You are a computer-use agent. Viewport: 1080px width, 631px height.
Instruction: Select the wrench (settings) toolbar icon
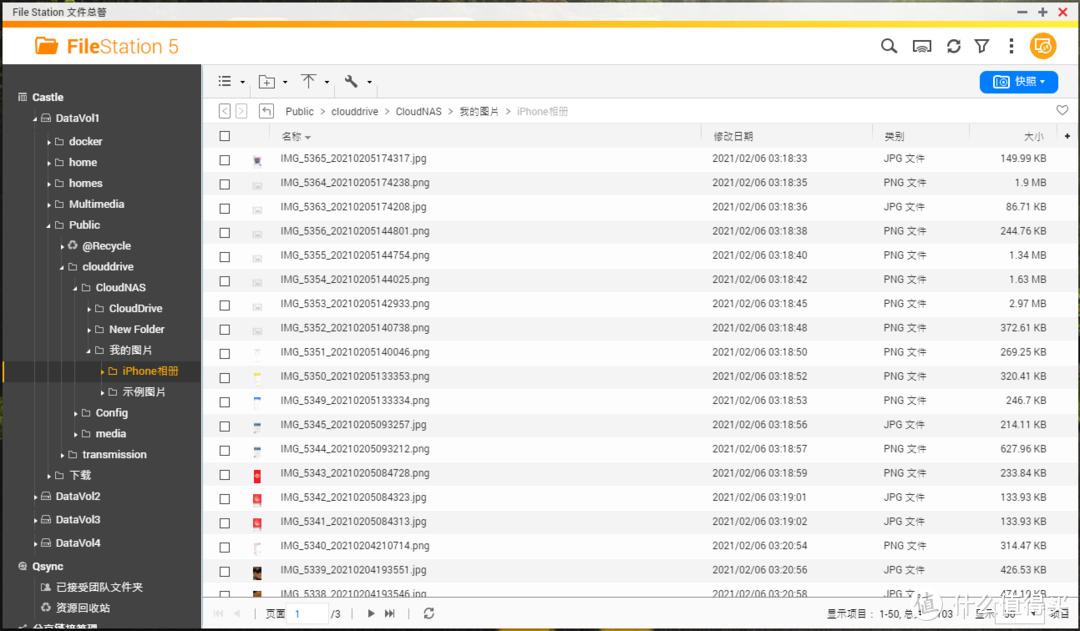click(x=352, y=81)
